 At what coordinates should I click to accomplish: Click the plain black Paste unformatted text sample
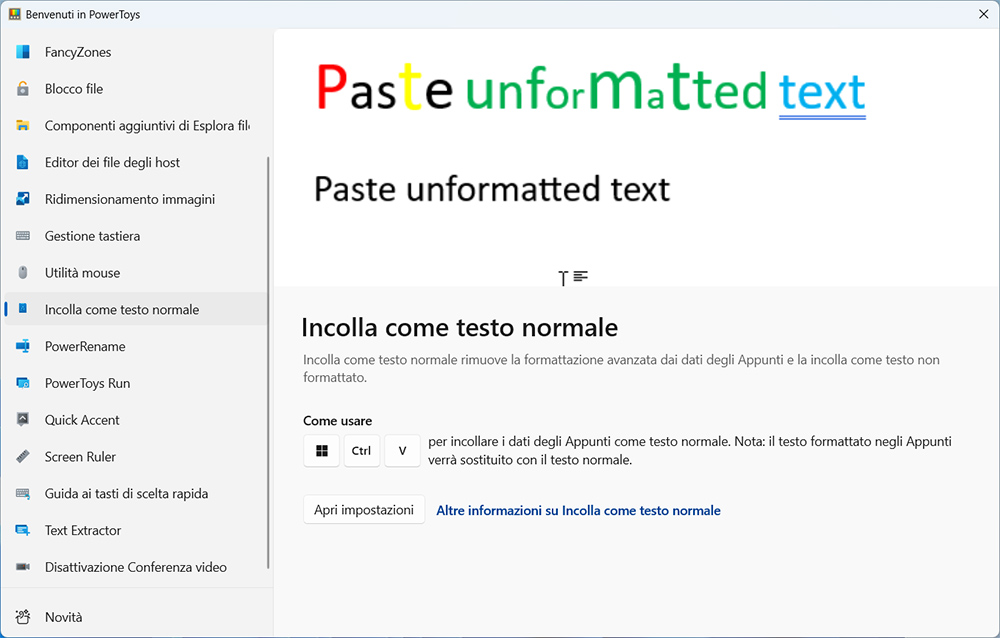(492, 189)
